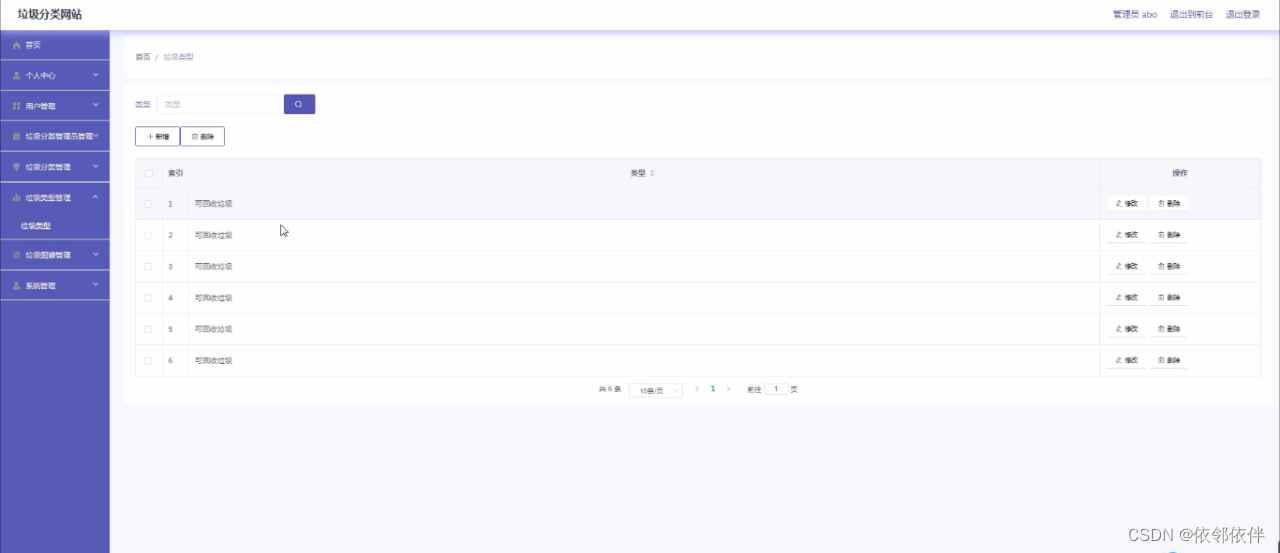Image resolution: width=1280 pixels, height=553 pixels.
Task: Go to previous page with left arrow
Action: point(697,389)
